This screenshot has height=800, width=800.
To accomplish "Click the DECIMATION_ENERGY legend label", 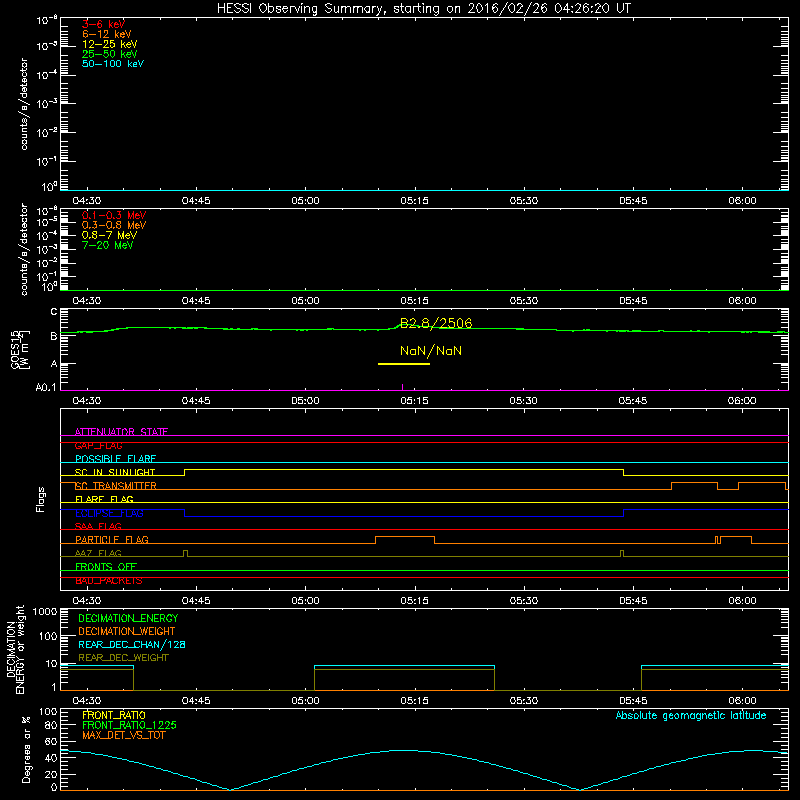I will (x=128, y=618).
